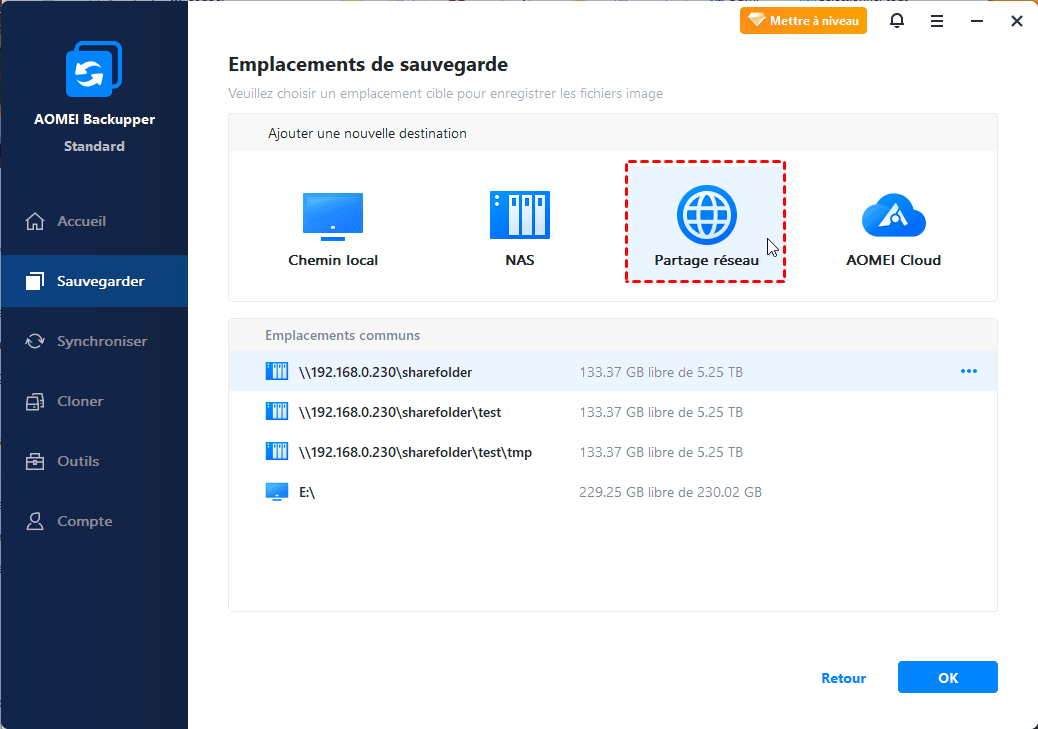Open the Accueil home section
Image resolution: width=1038 pixels, height=729 pixels.
click(x=94, y=221)
